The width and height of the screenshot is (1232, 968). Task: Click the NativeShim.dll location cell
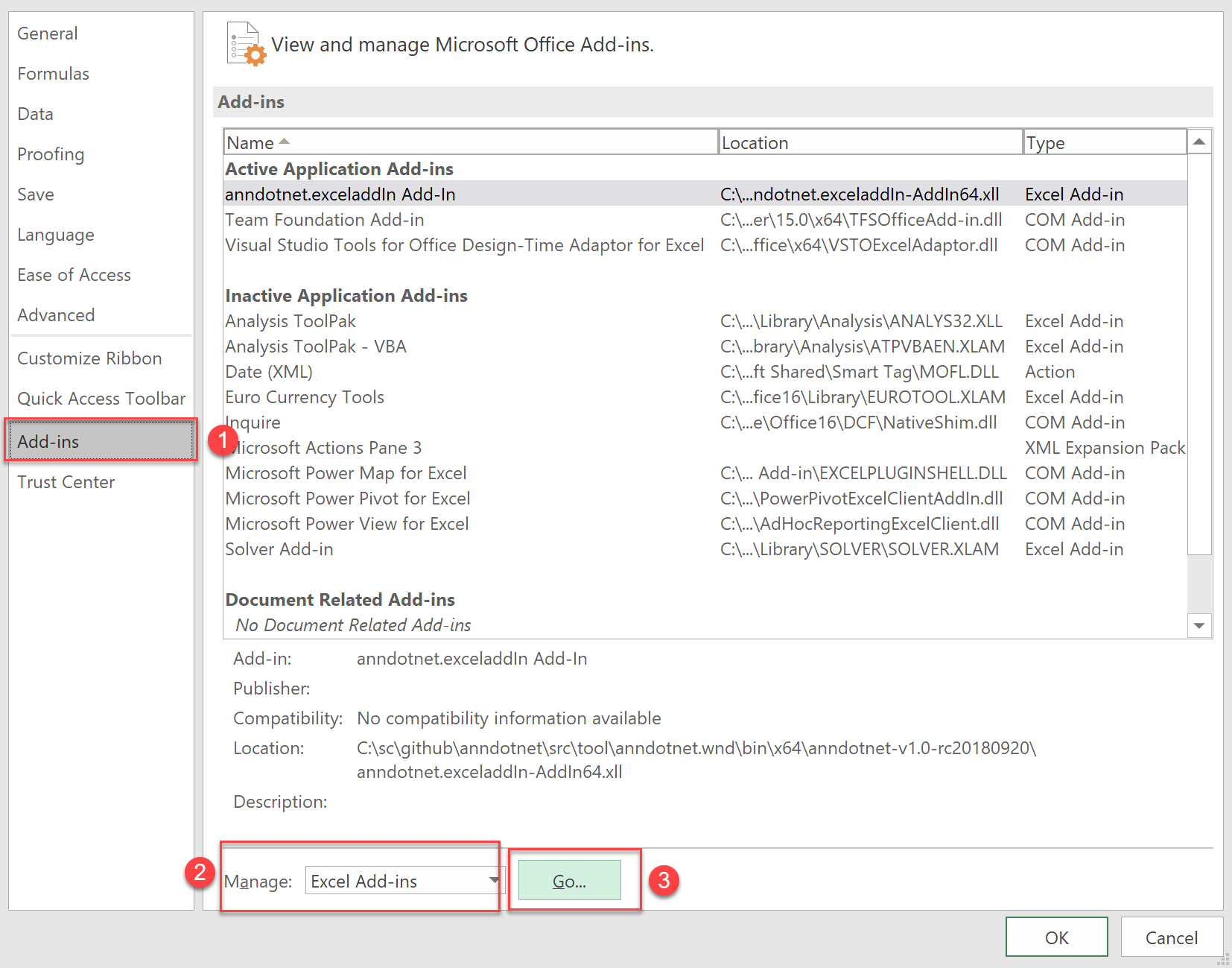pyautogui.click(x=858, y=423)
